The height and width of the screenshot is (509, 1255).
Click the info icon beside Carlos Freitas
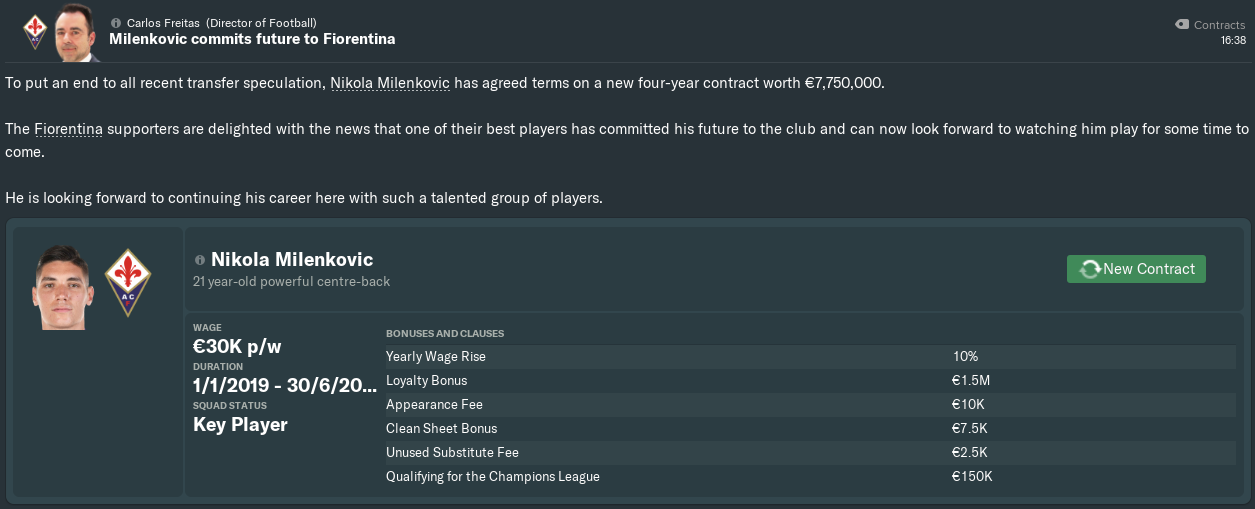(x=116, y=22)
